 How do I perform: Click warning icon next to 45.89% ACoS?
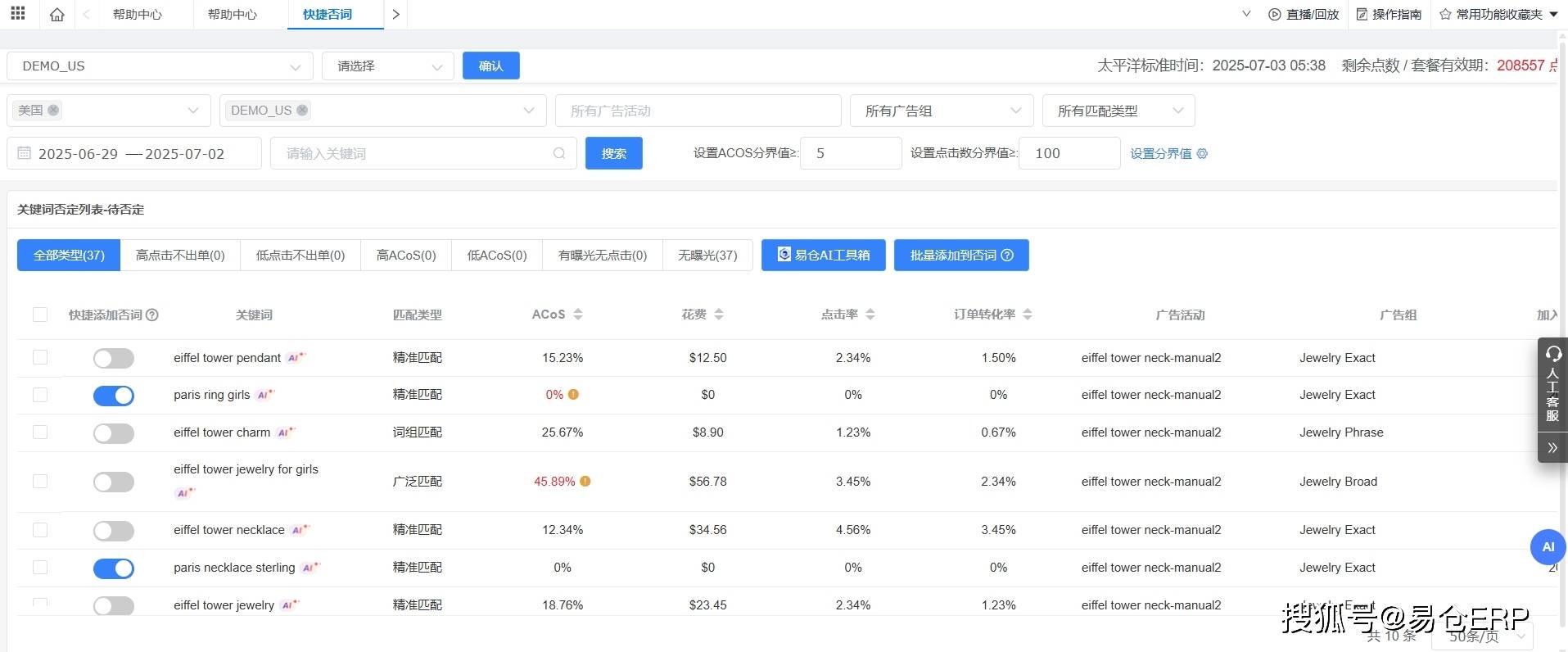(585, 482)
